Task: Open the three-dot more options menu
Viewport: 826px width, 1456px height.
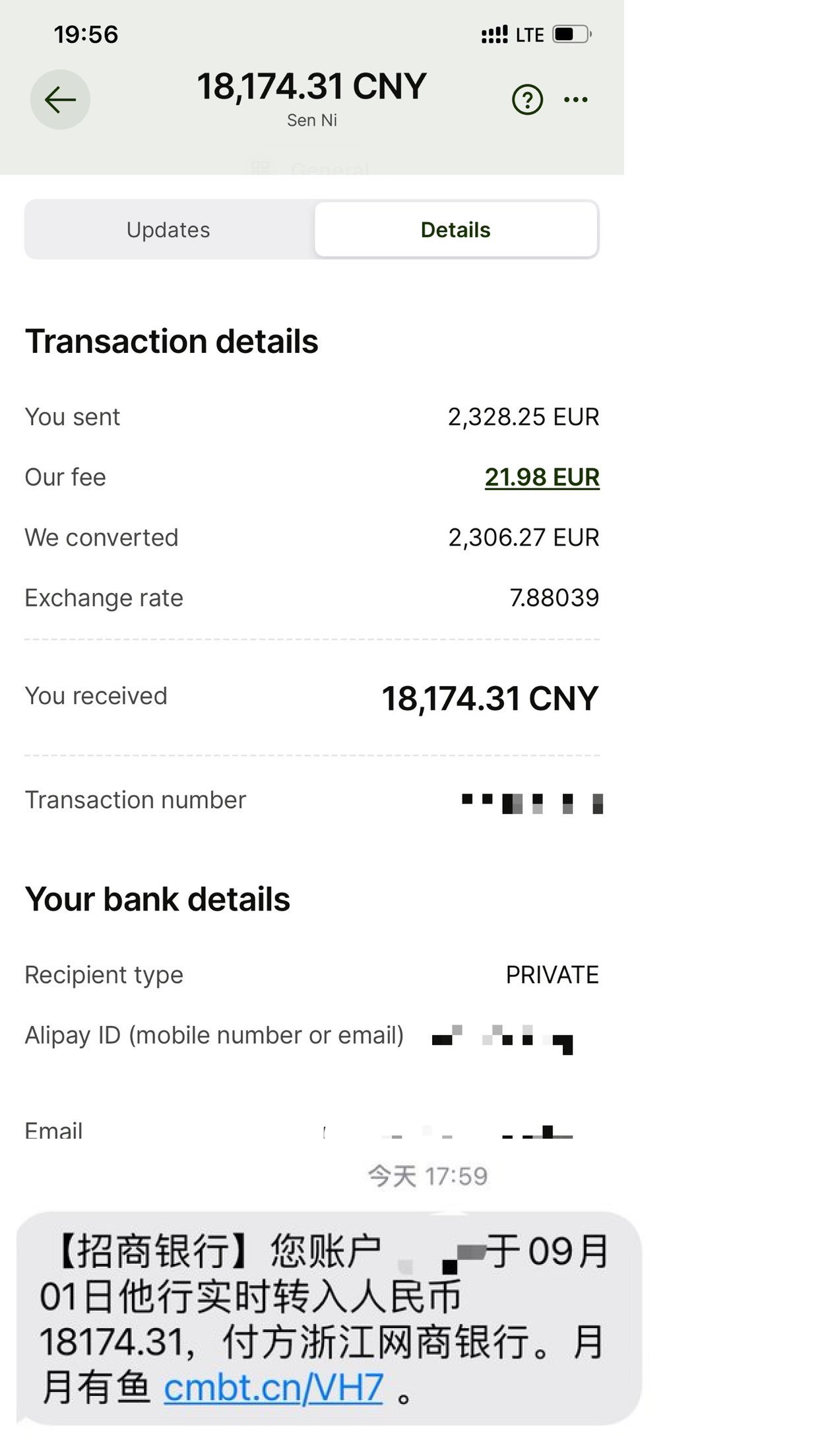Action: coord(575,100)
